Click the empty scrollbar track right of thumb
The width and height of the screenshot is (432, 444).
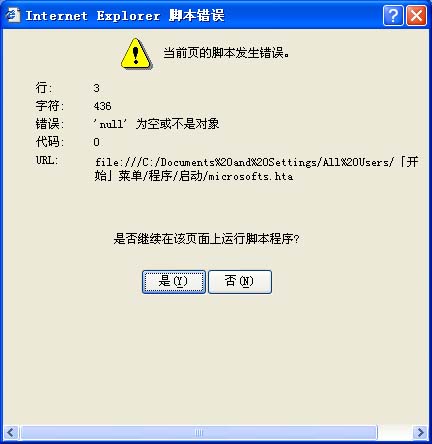(x=395, y=433)
